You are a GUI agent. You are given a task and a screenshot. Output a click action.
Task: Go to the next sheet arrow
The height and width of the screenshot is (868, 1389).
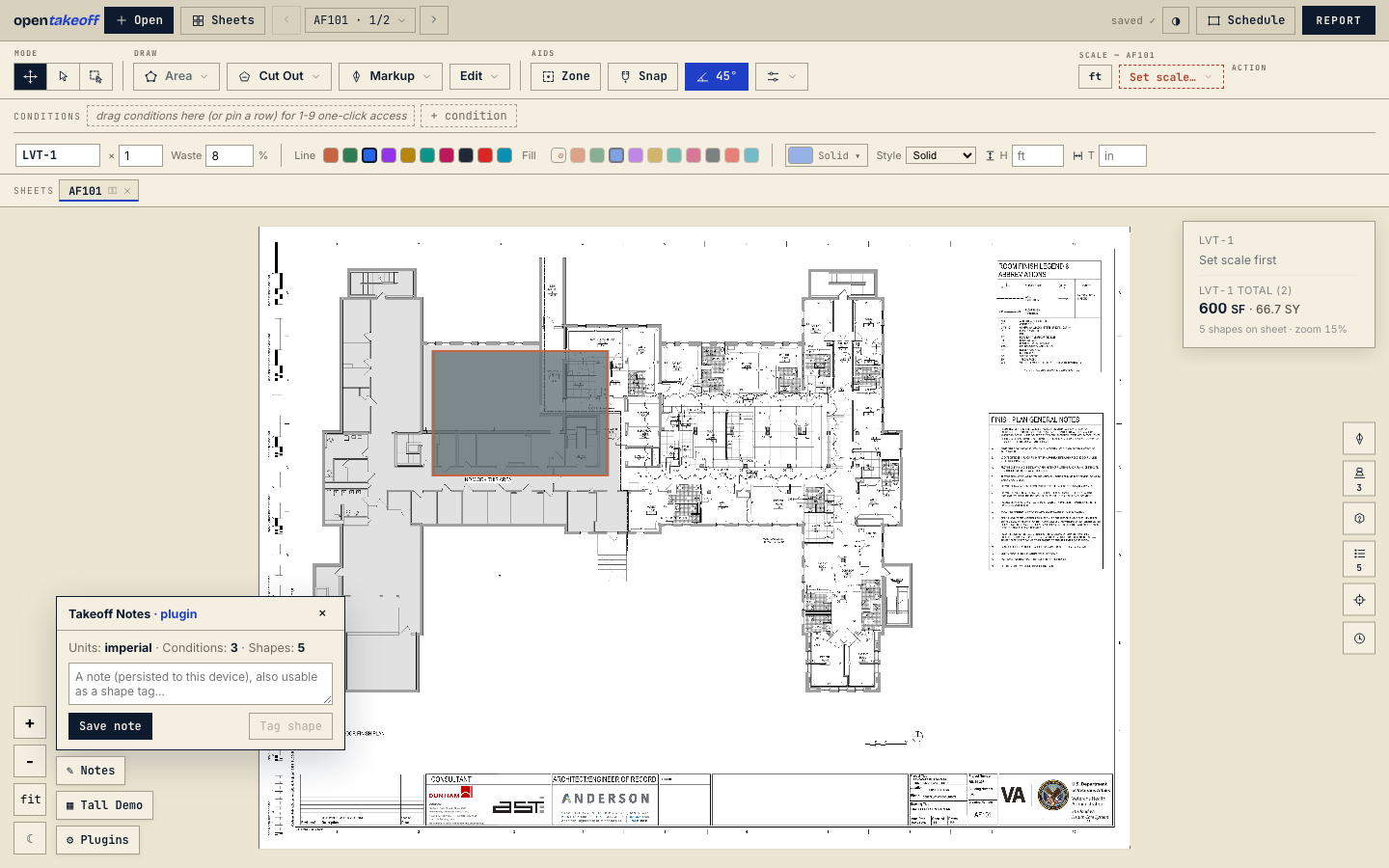point(434,20)
